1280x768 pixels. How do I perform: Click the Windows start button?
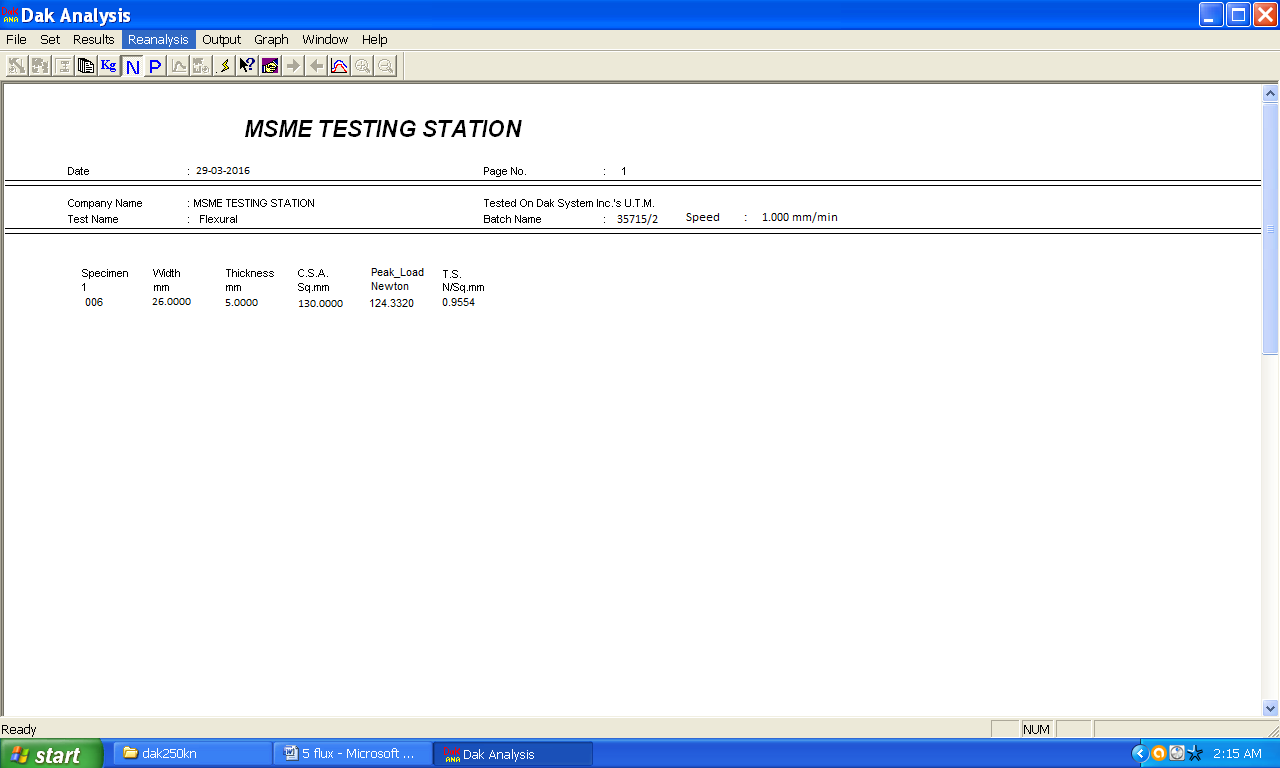pos(51,754)
